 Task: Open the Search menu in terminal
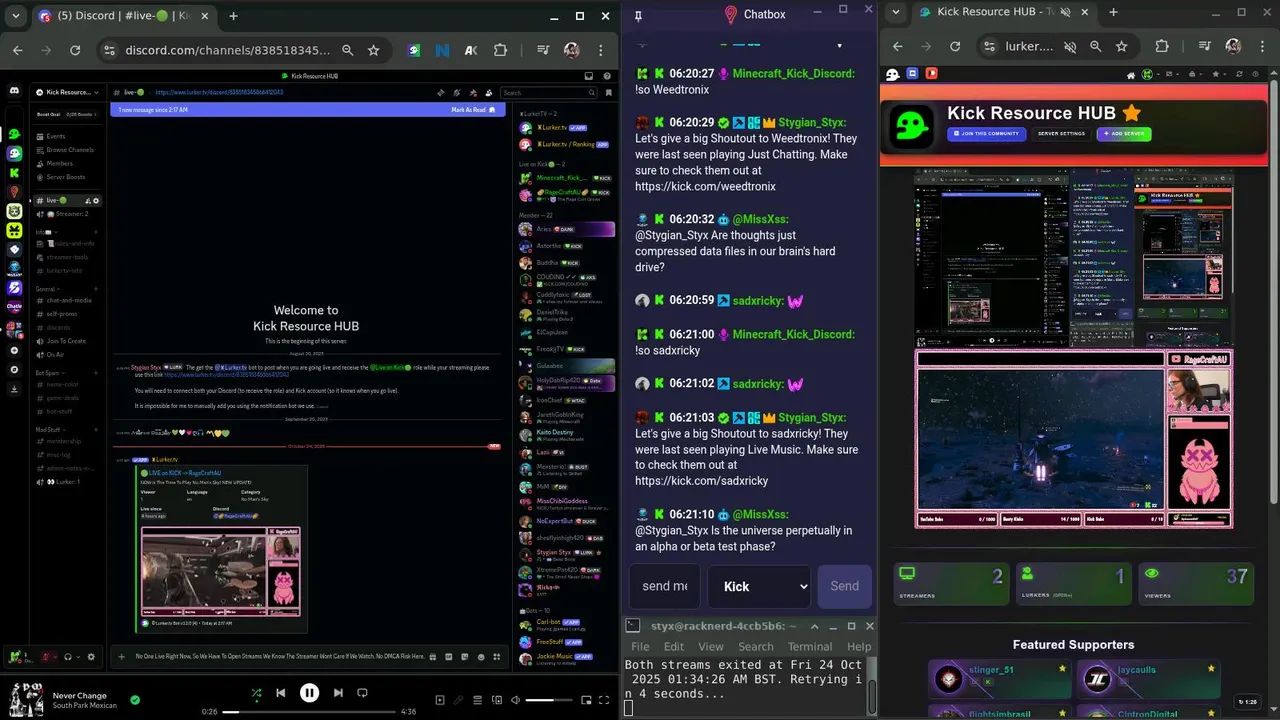(x=755, y=647)
